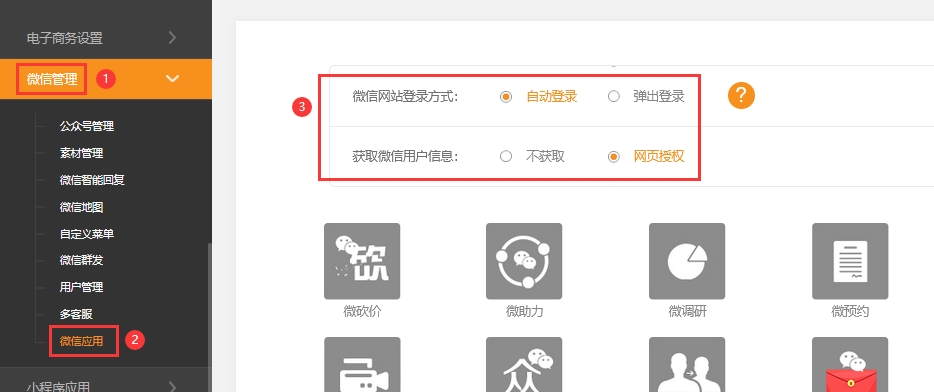Select 弹出登录 radio button
934x392 pixels.
(x=614, y=97)
